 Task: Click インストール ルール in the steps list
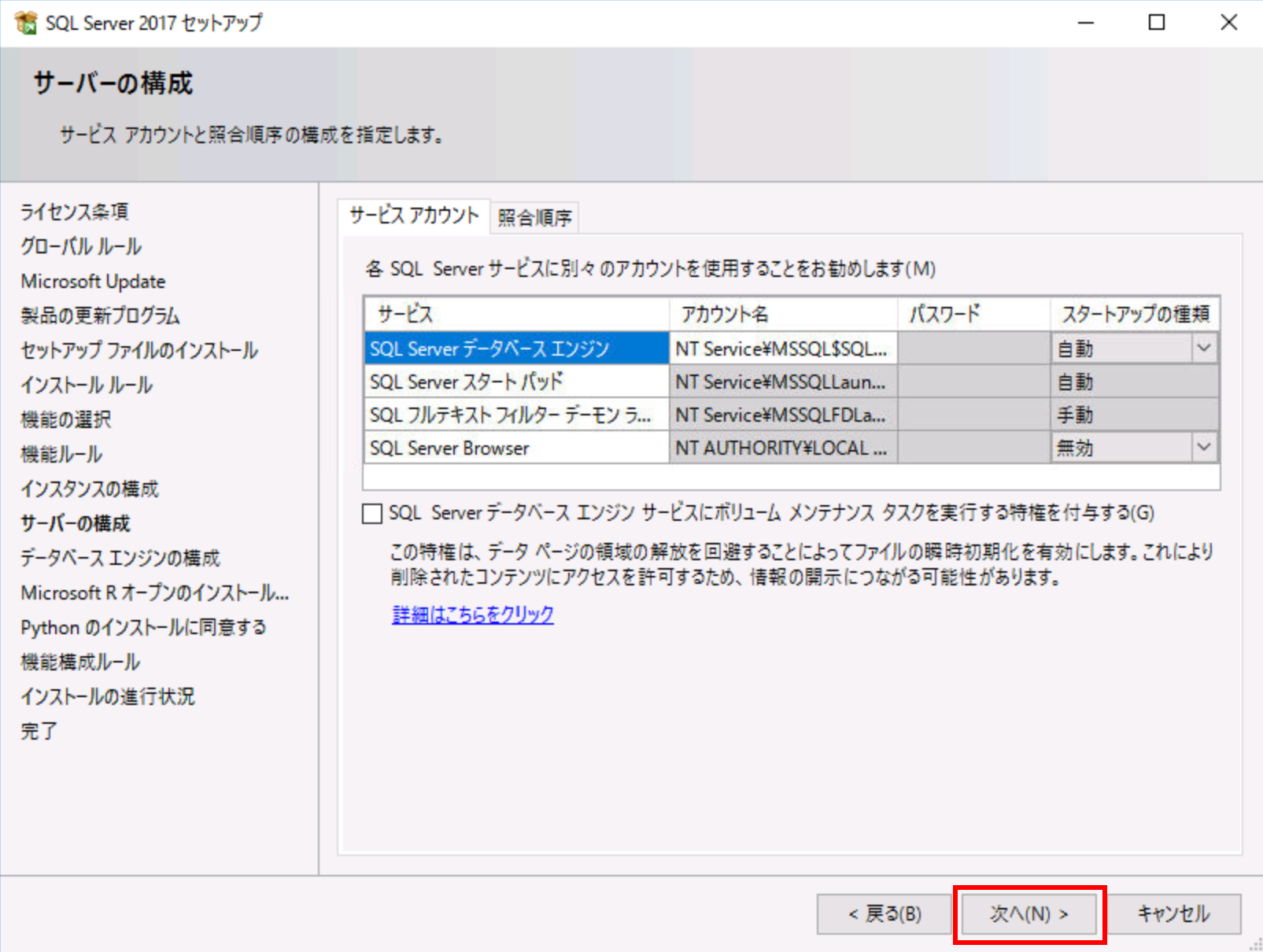click(87, 385)
